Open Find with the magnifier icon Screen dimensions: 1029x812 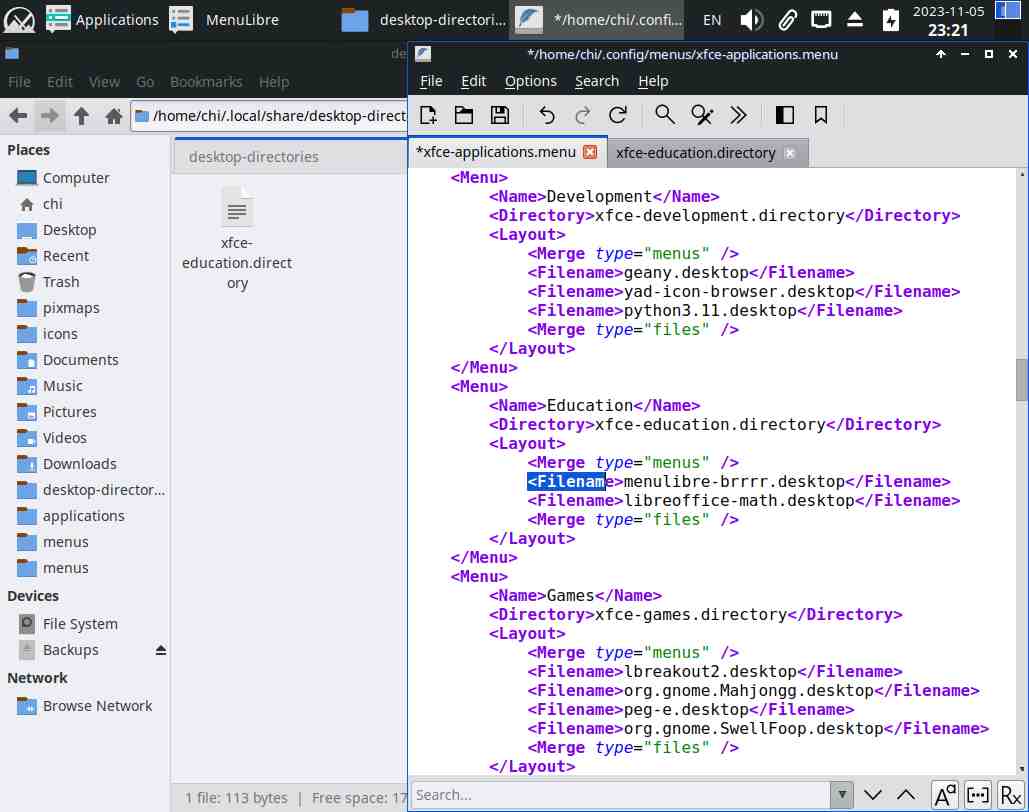[665, 115]
